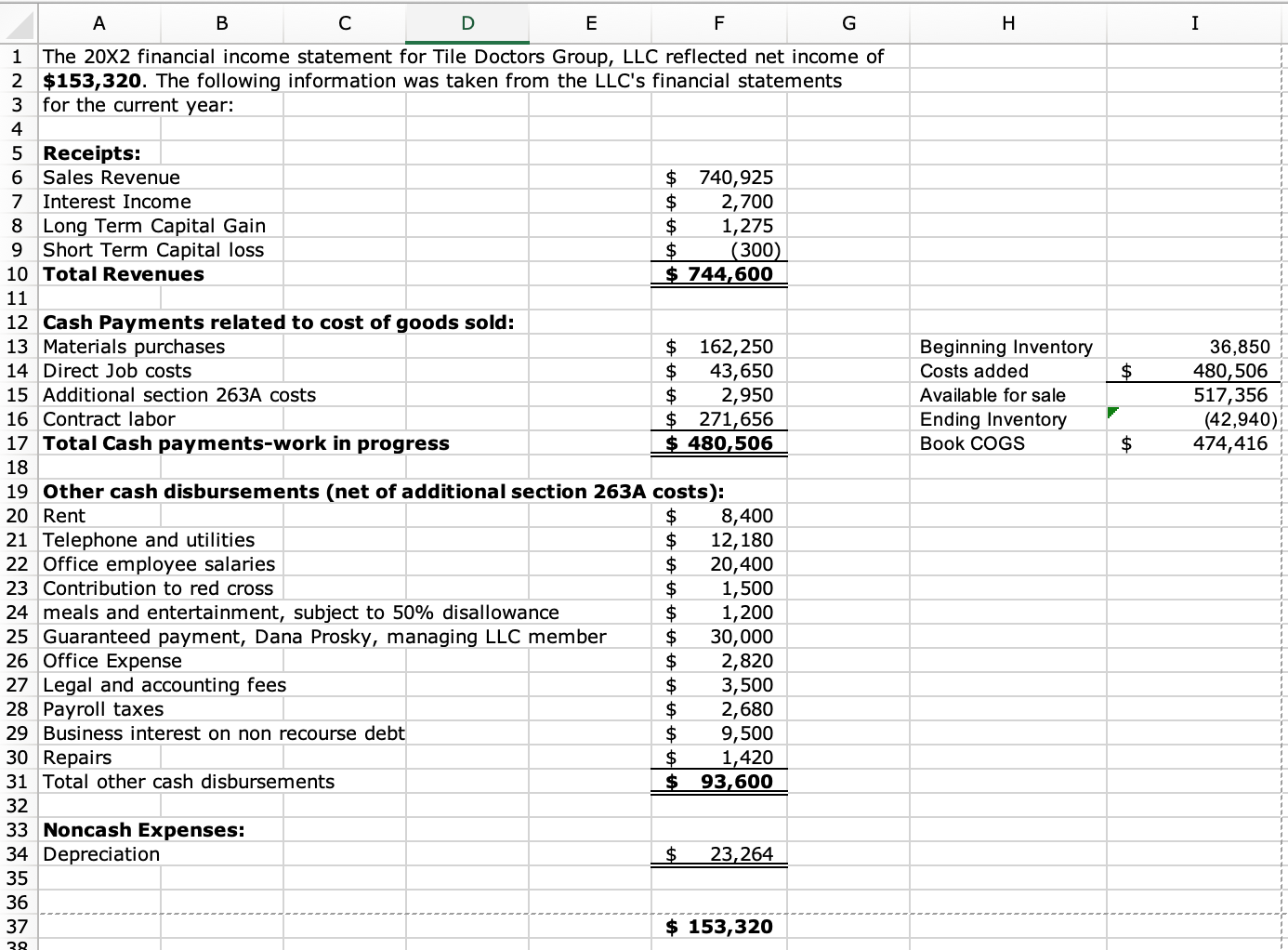Select row 37 header
Viewport: 1288px width, 950px height.
pos(18,927)
